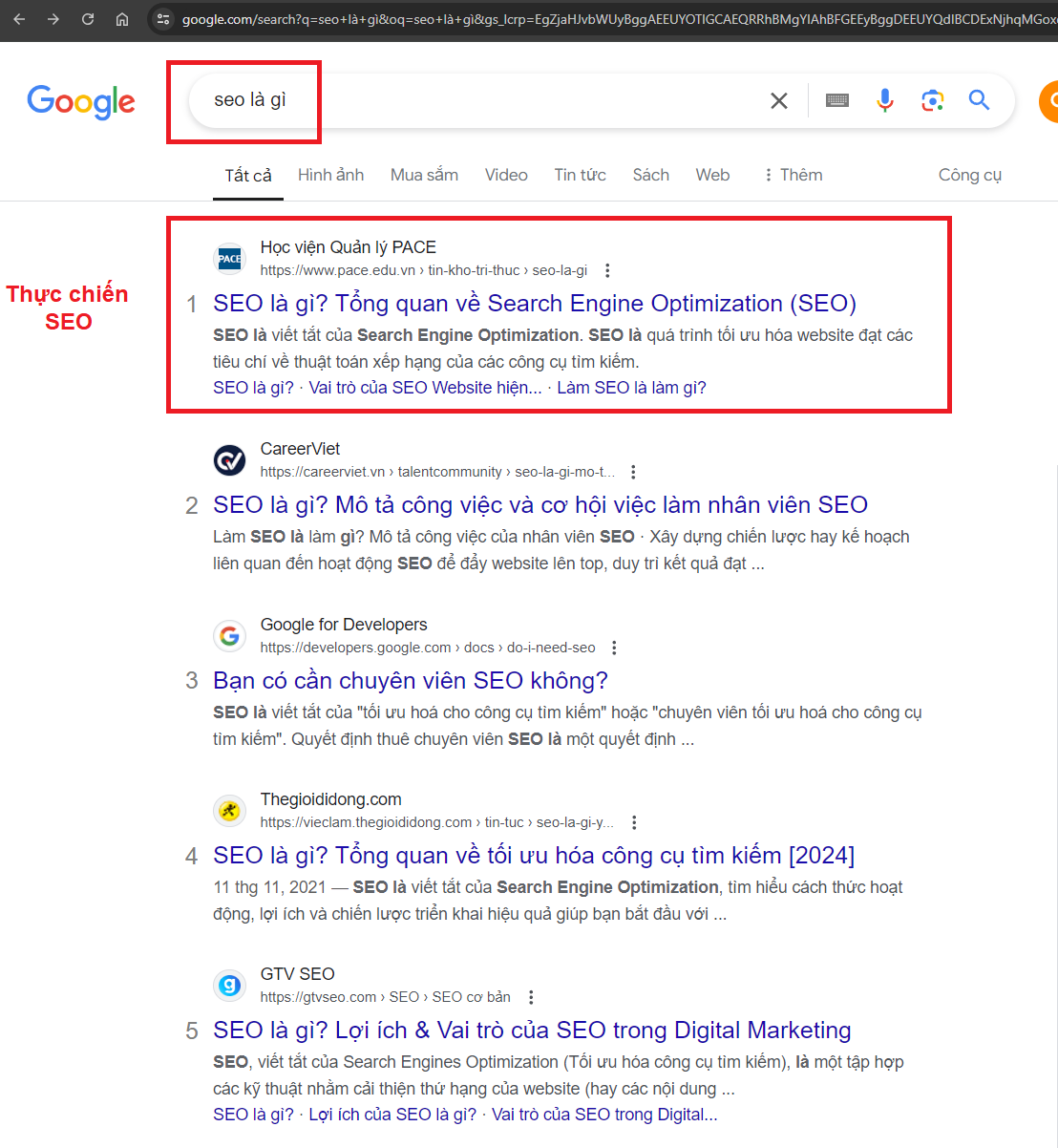Open the on-screen keyboard input tool
1058x1148 pixels.
point(837,100)
